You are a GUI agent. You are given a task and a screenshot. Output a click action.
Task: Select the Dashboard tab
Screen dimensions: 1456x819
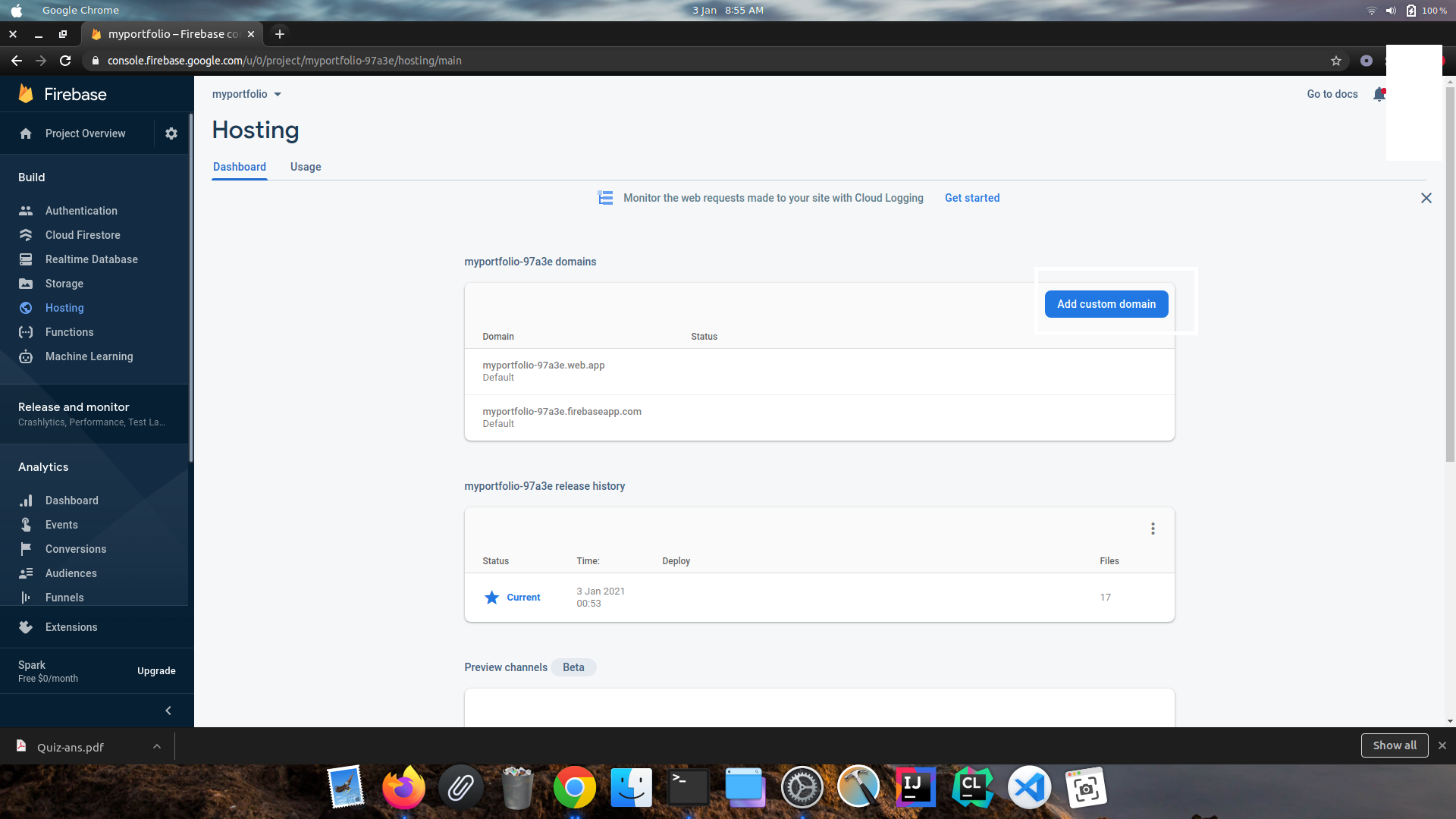[240, 167]
